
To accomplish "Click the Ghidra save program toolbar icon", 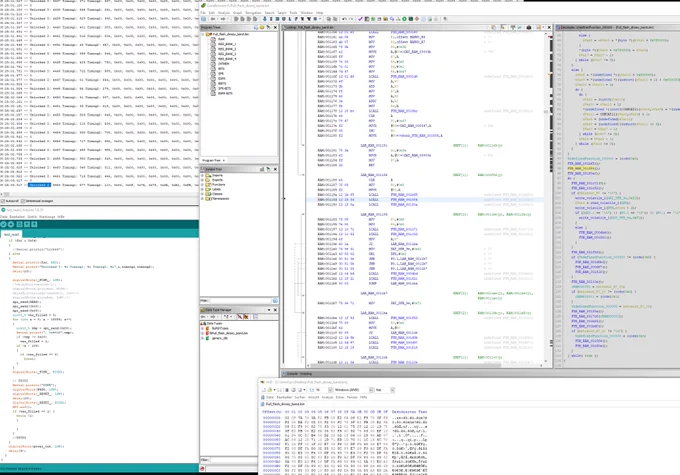I will [x=203, y=19].
